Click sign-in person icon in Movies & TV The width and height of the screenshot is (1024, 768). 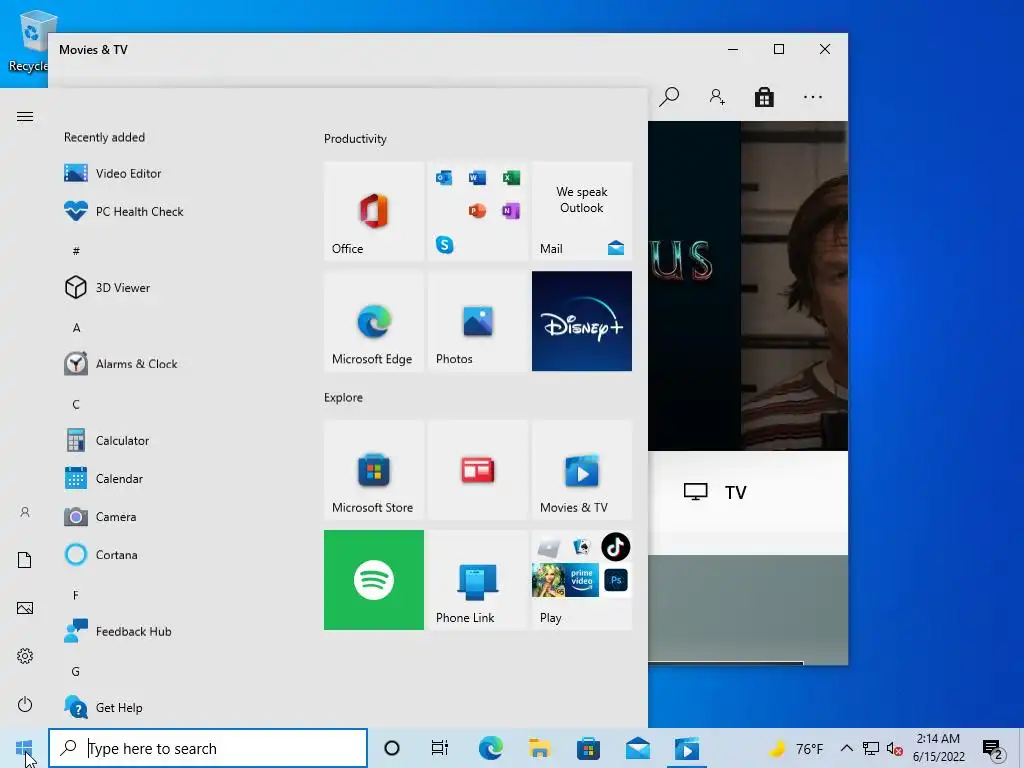(717, 97)
